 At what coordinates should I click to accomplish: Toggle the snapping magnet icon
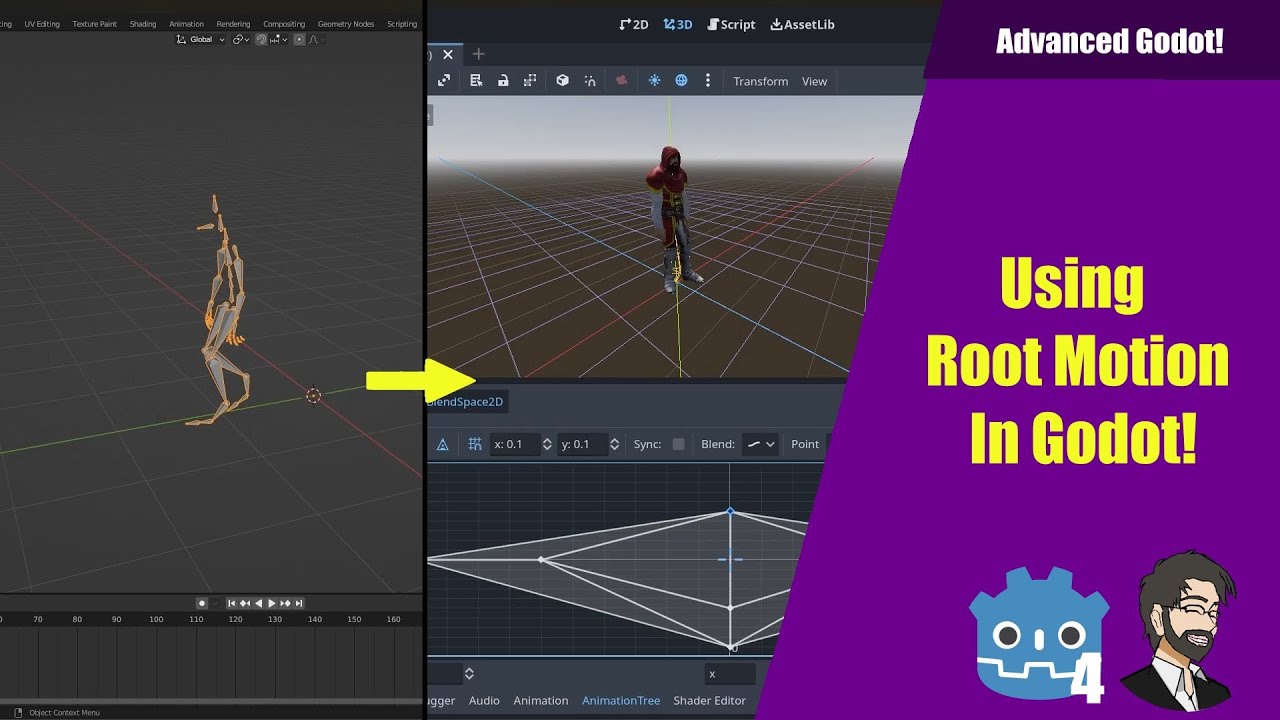pyautogui.click(x=261, y=40)
